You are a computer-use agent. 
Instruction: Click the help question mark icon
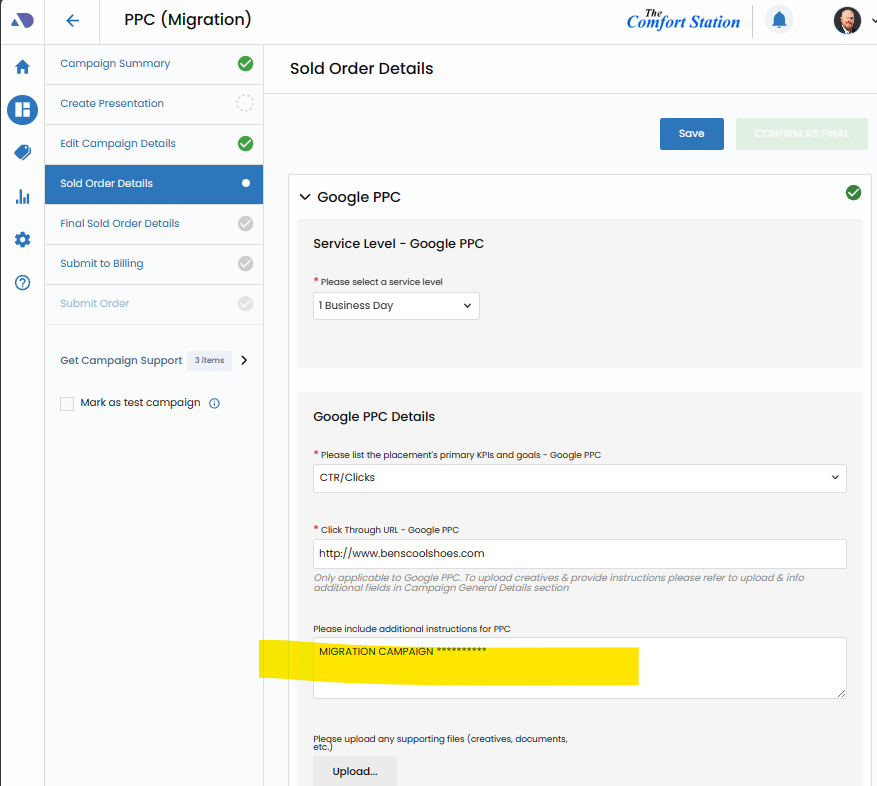[22, 283]
